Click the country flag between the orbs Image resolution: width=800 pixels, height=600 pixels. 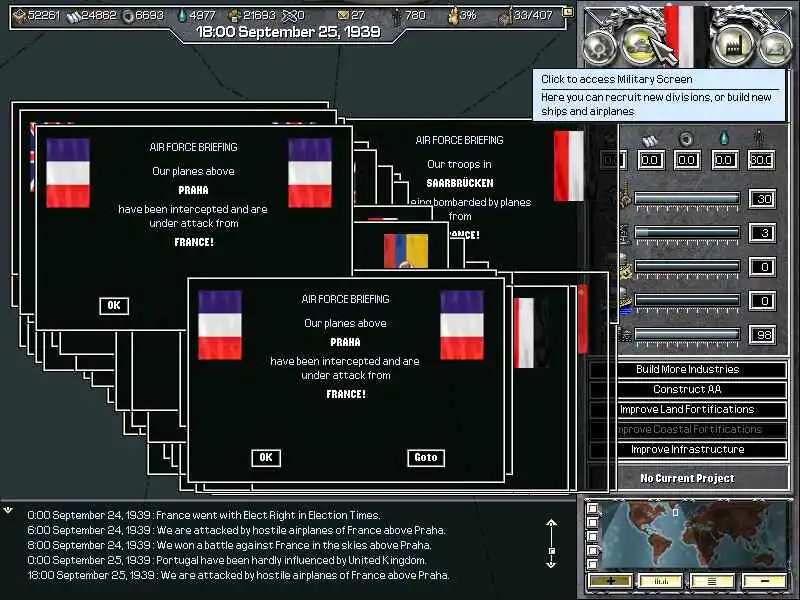click(686, 36)
